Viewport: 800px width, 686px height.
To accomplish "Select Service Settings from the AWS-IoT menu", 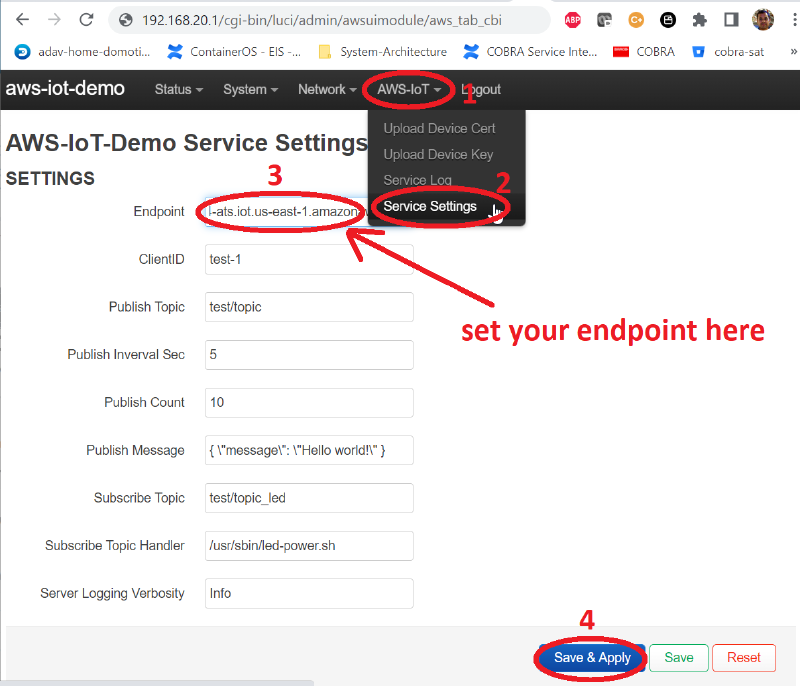I will coord(434,206).
